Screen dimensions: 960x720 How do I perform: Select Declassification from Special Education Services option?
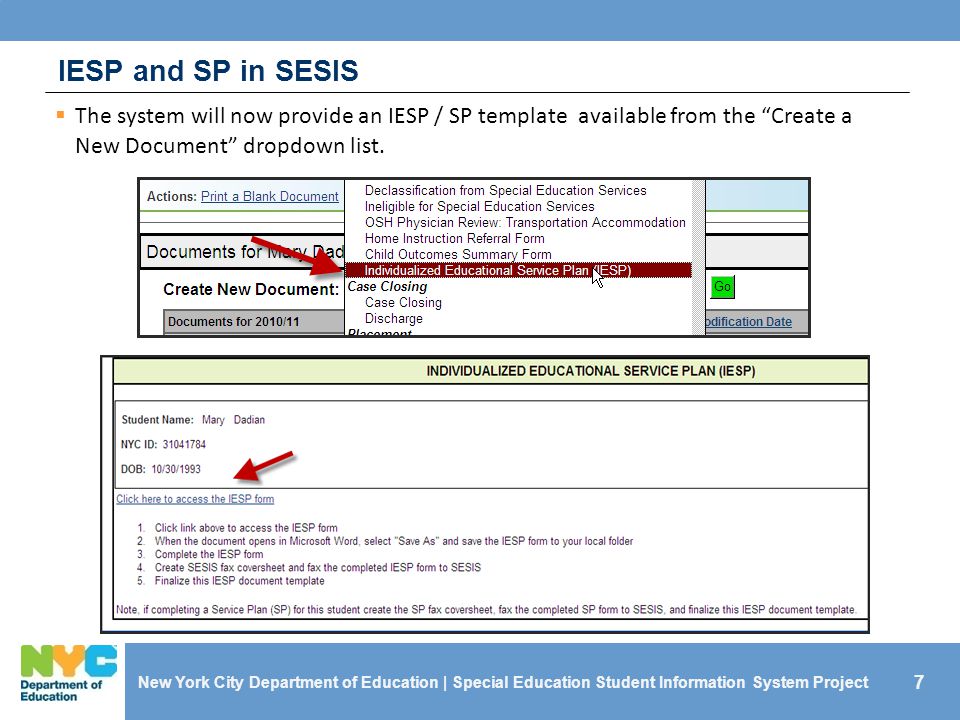505,190
